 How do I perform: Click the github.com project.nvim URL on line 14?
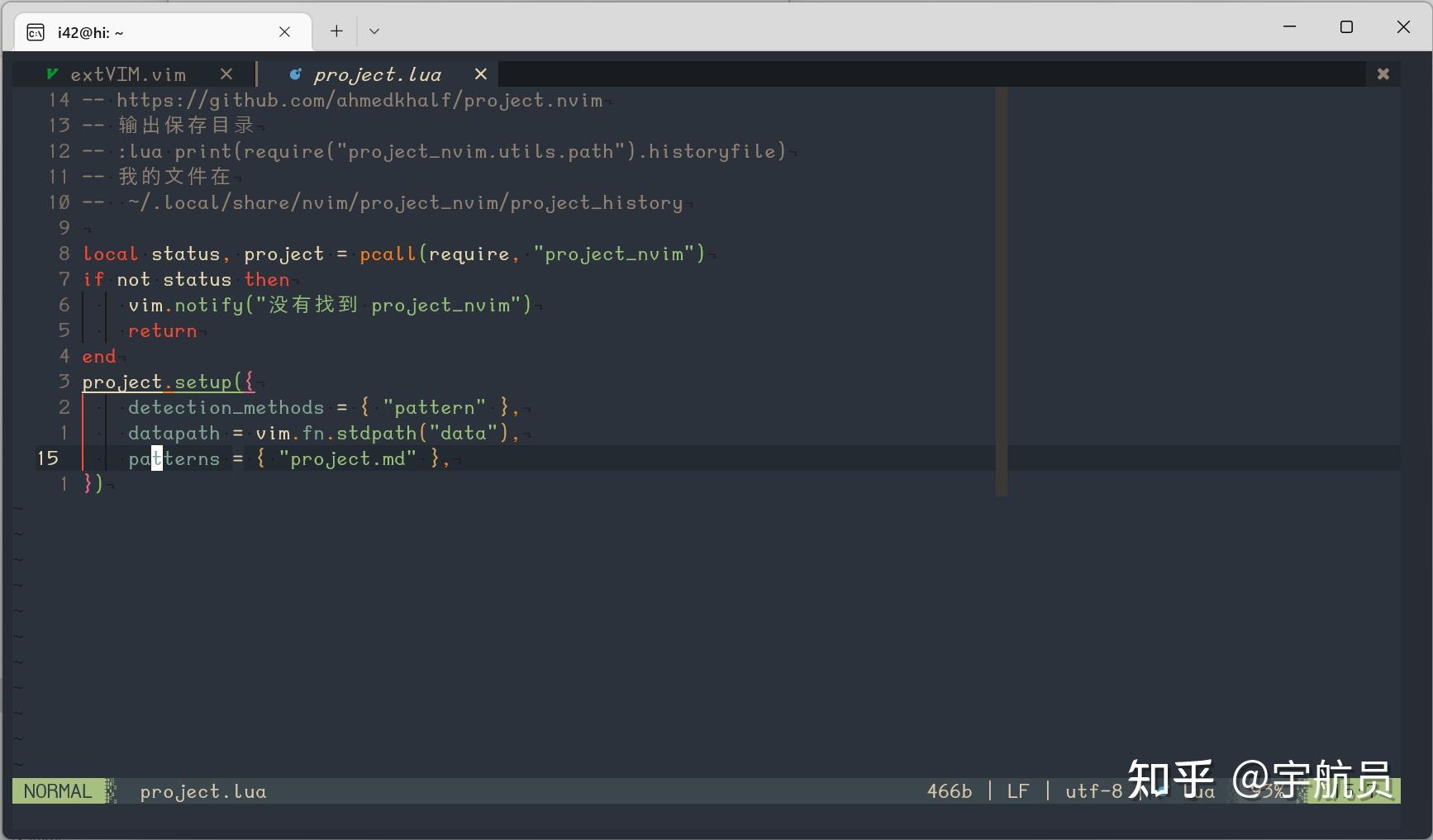point(359,100)
